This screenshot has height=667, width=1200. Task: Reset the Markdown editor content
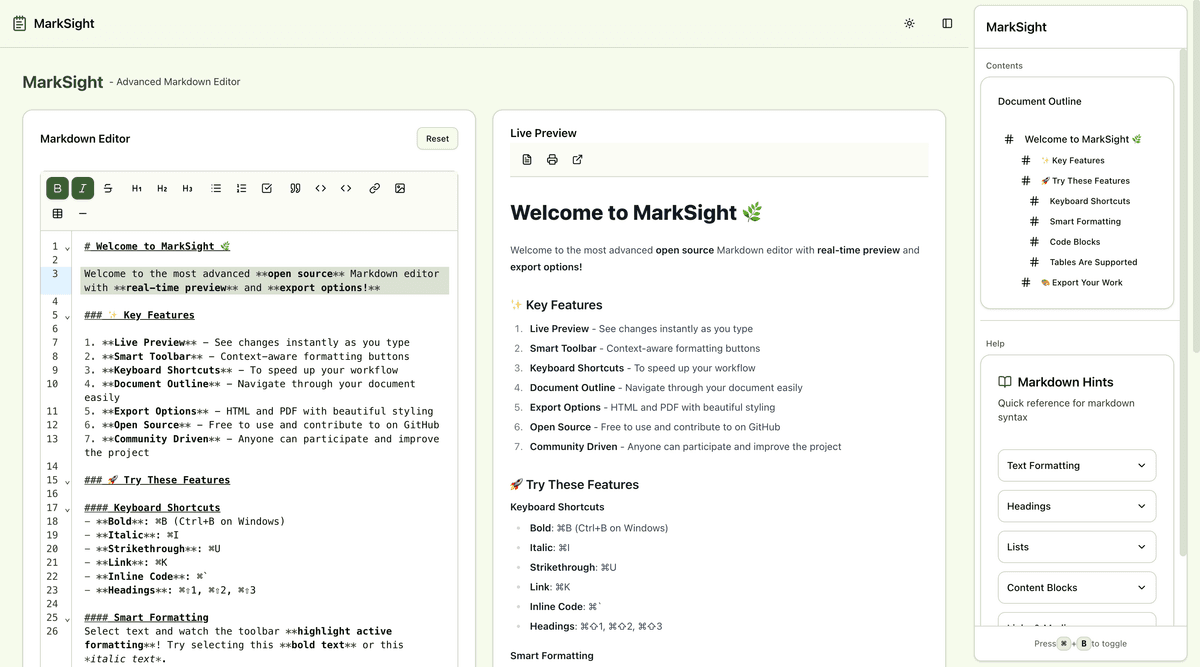coord(437,138)
